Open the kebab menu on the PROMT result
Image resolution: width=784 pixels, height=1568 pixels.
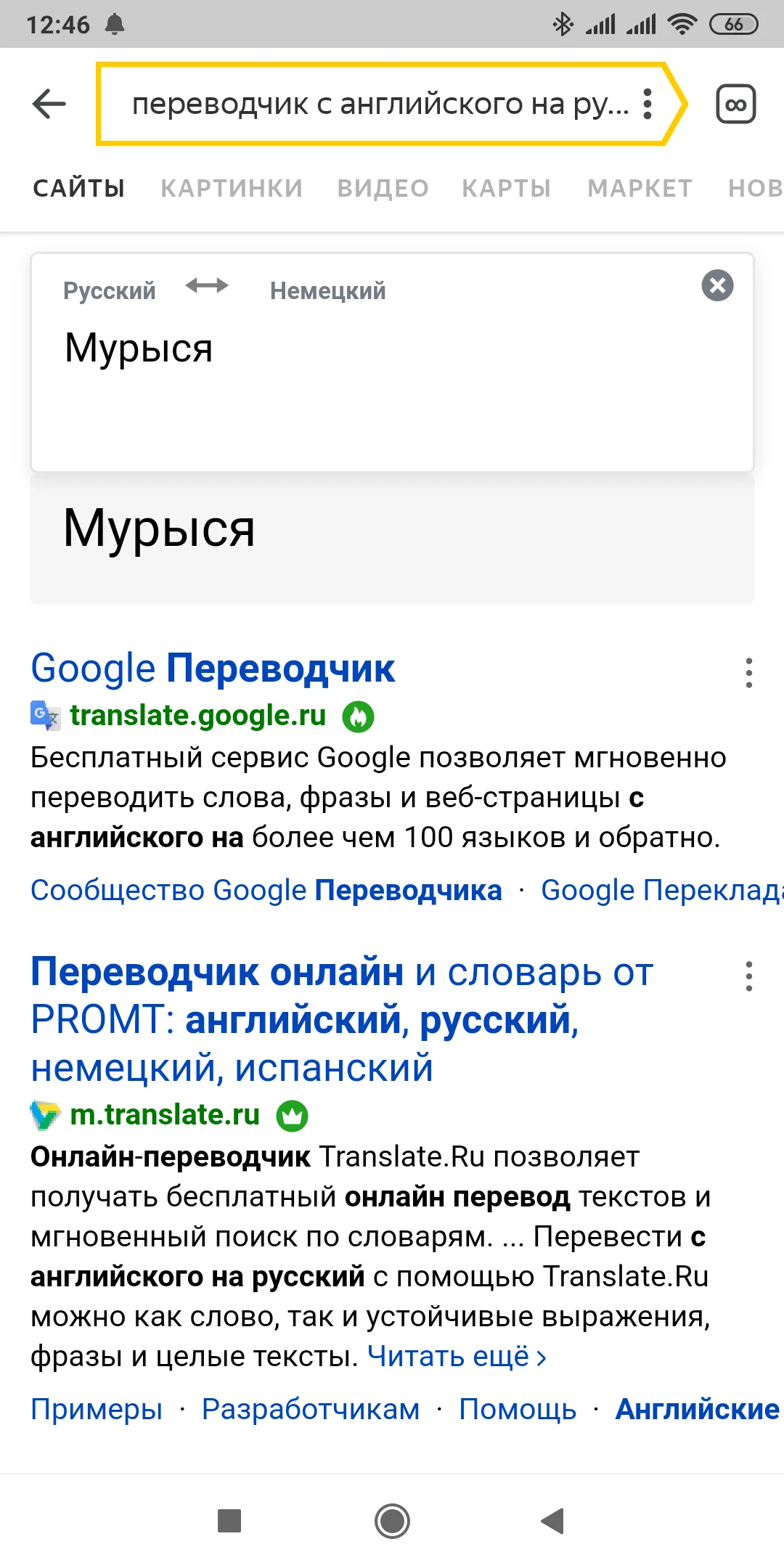750,976
